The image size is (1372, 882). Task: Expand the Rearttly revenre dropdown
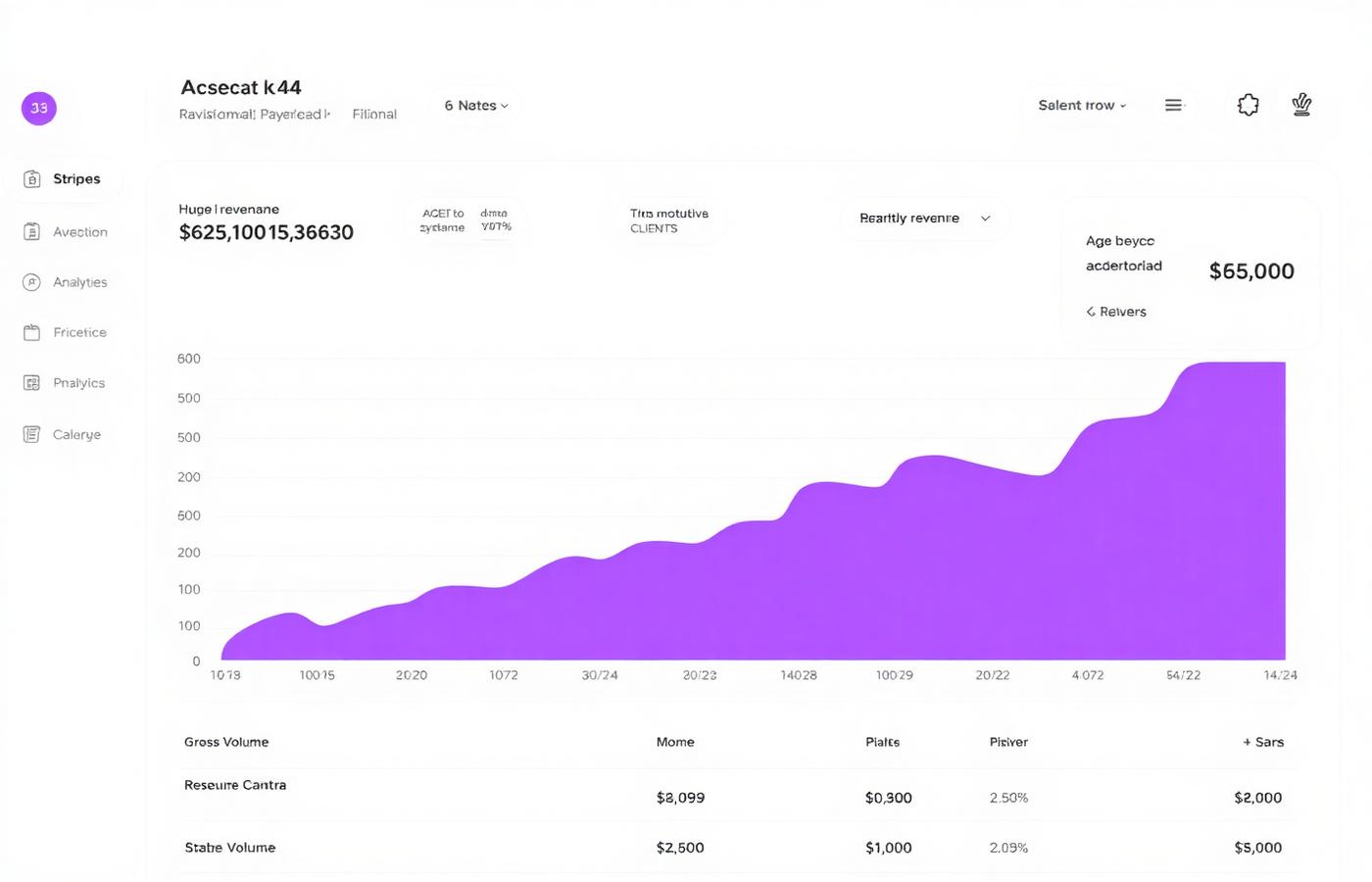tap(925, 218)
